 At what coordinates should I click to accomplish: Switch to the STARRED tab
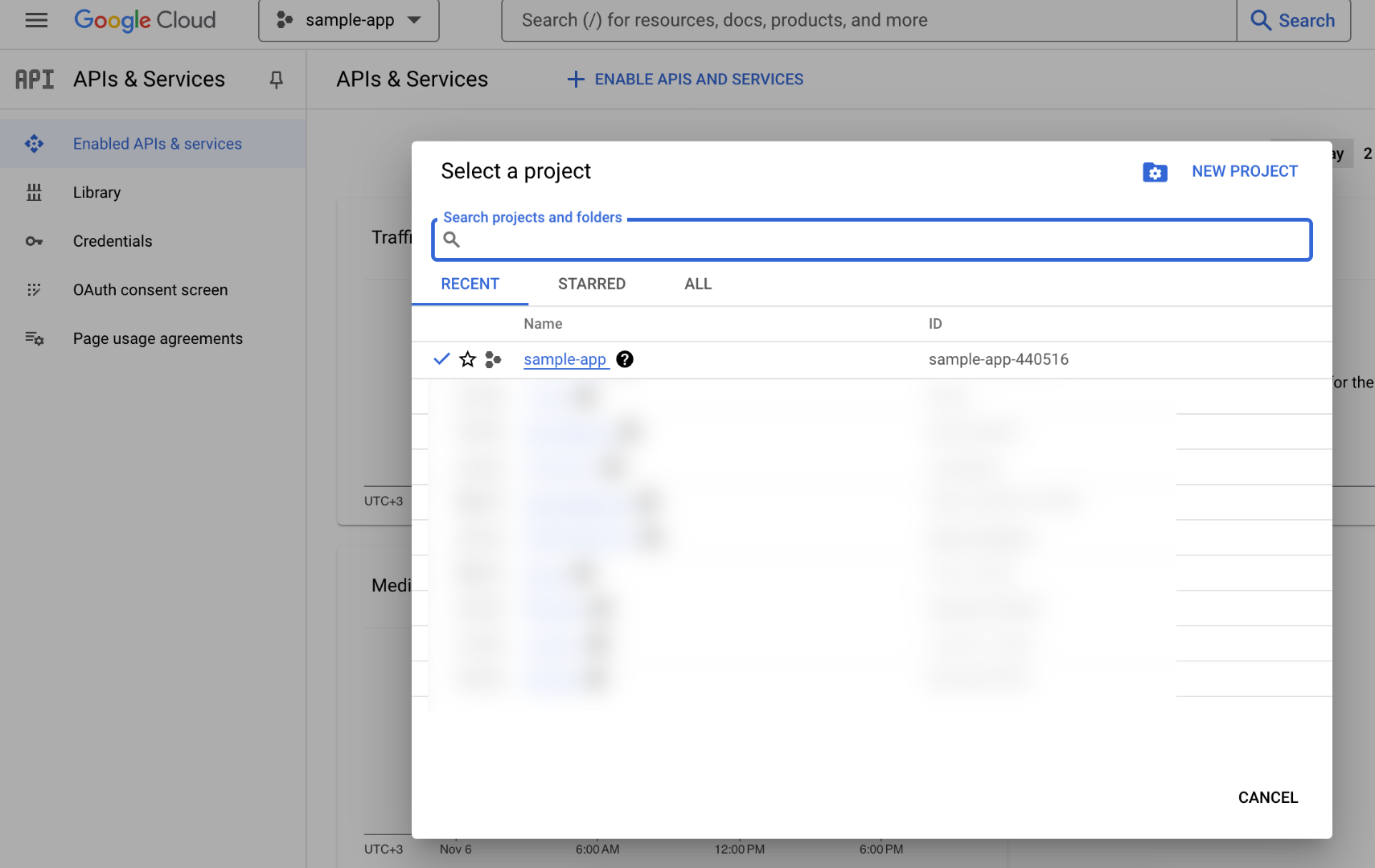(x=592, y=284)
